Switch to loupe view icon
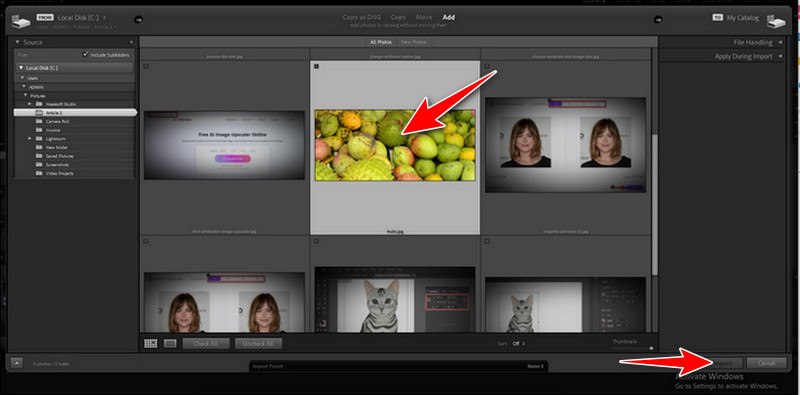 (170, 343)
